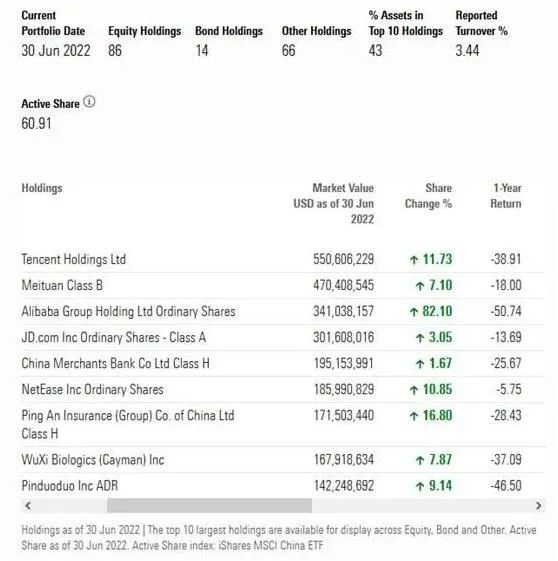This screenshot has height=561, width=558.
Task: Click the green up arrow beside 16.80
Action: coord(413,416)
